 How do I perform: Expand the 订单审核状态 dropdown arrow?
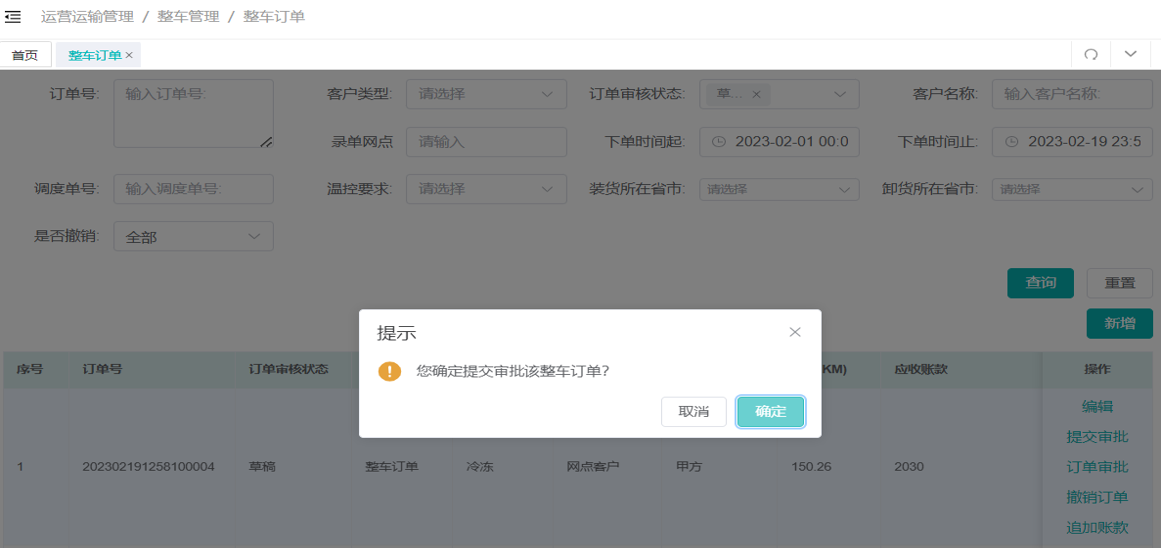[x=840, y=94]
